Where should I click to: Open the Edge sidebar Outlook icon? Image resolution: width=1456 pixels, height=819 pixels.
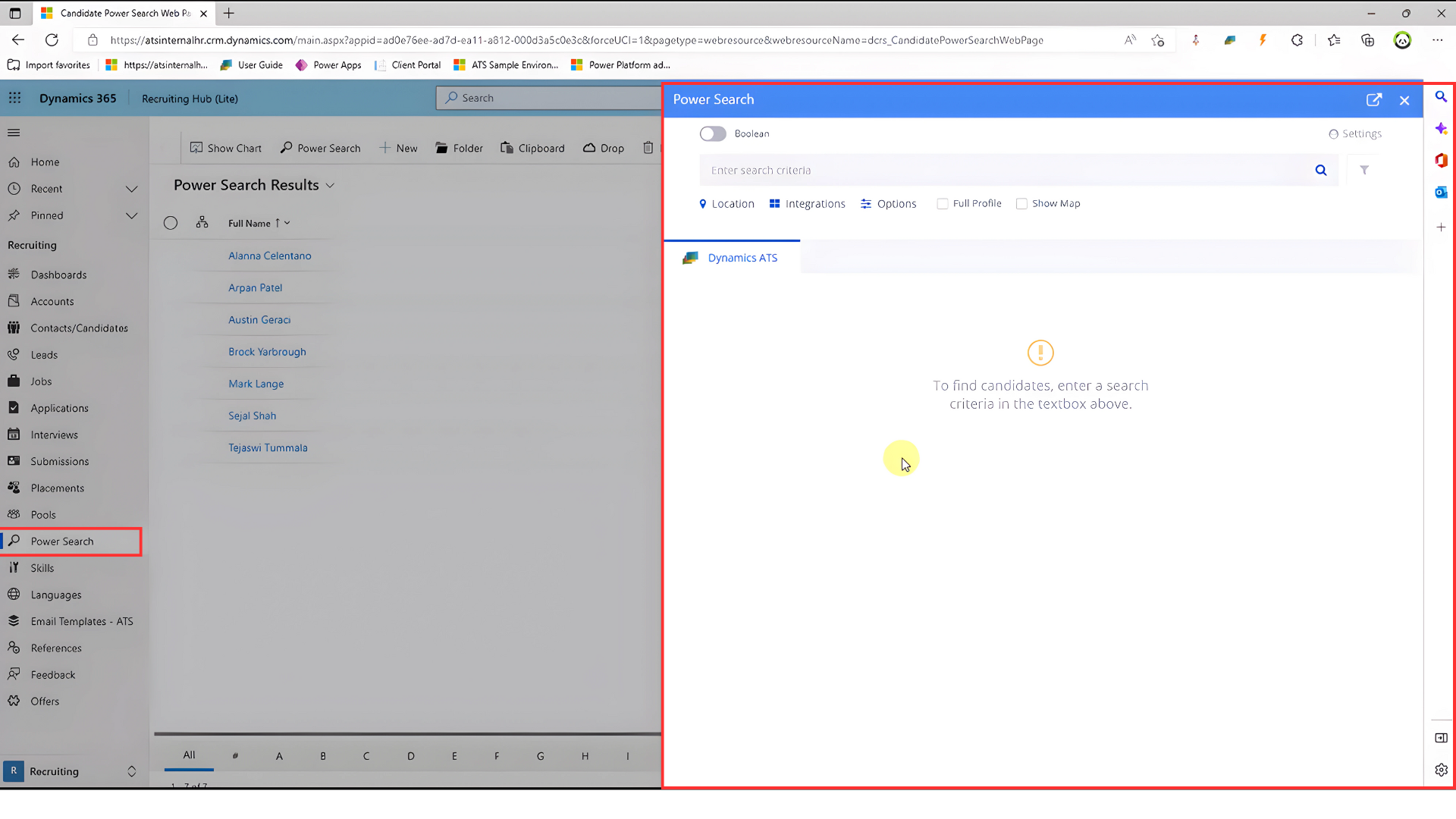coord(1441,193)
